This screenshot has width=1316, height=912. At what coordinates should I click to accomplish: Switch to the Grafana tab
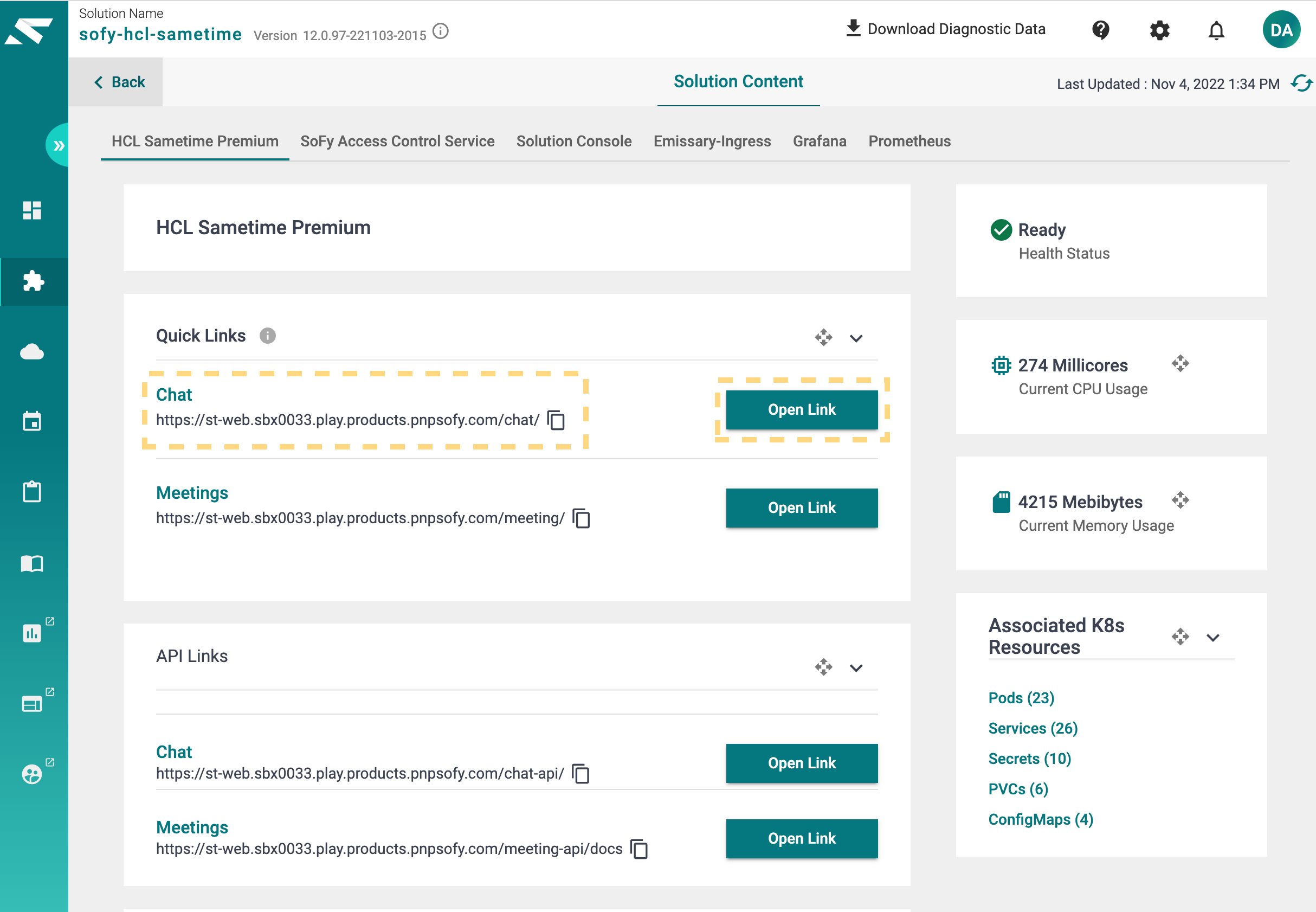[819, 141]
